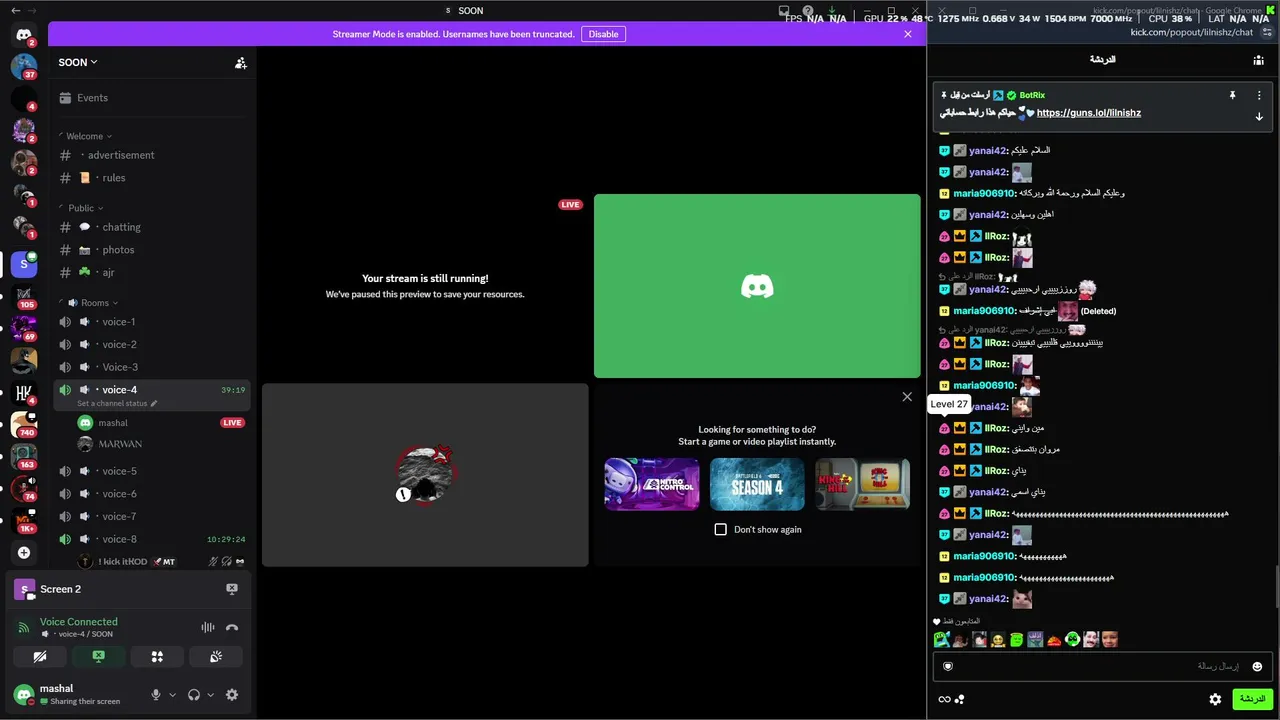The width and height of the screenshot is (1280, 720).
Task: Open guns.lol/lilnishz link in Kick chat
Action: [1089, 113]
